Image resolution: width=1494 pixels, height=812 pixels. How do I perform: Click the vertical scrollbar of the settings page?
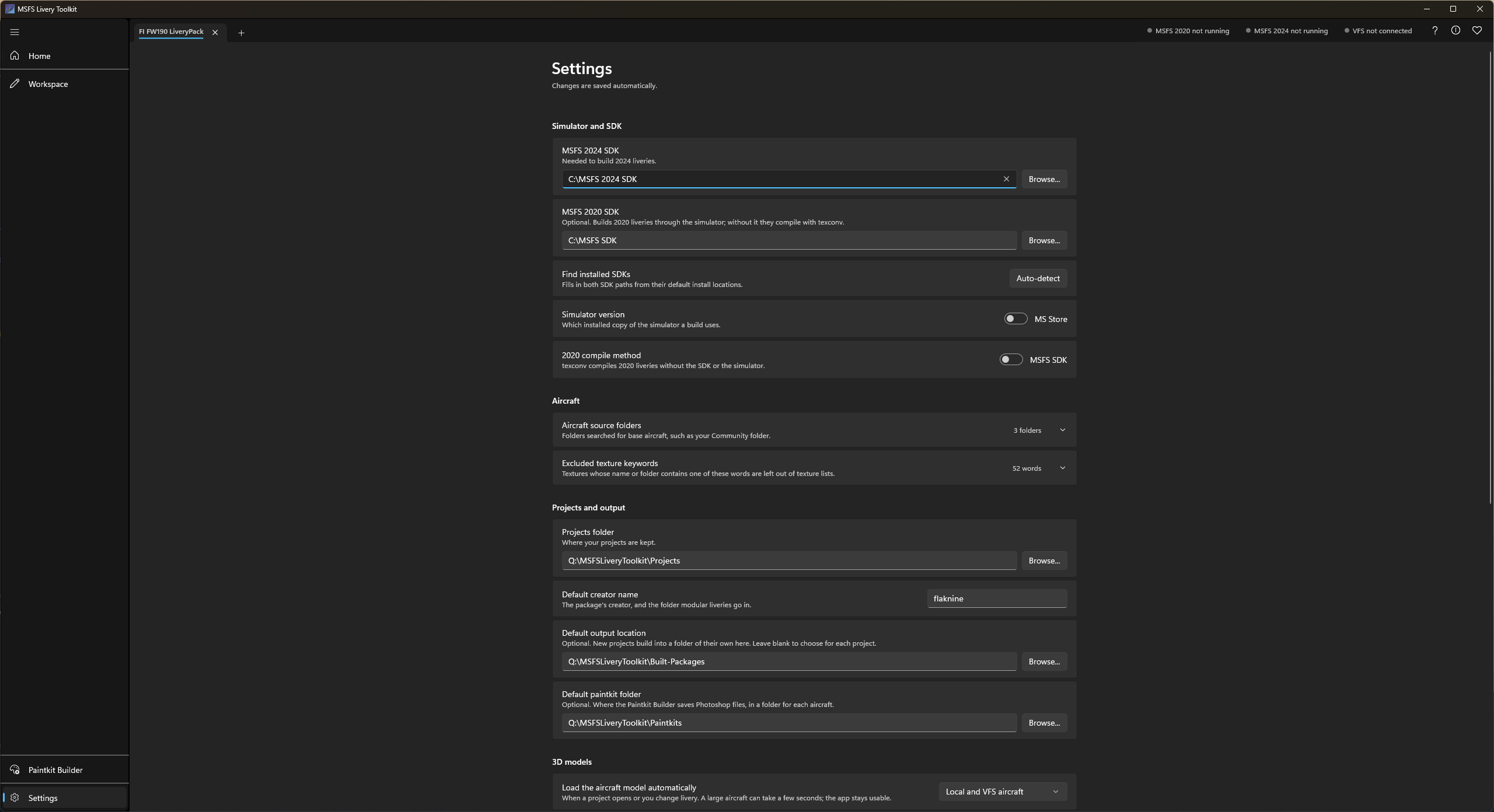(1490, 278)
